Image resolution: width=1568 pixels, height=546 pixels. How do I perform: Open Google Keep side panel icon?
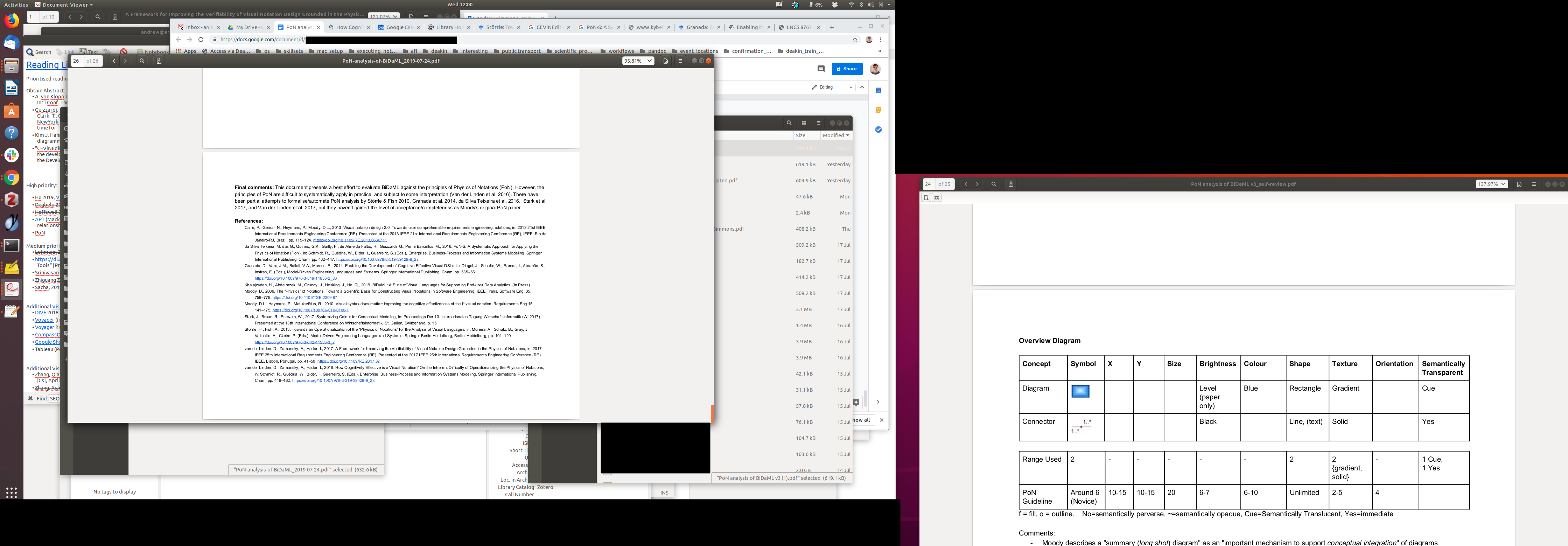[x=878, y=110]
